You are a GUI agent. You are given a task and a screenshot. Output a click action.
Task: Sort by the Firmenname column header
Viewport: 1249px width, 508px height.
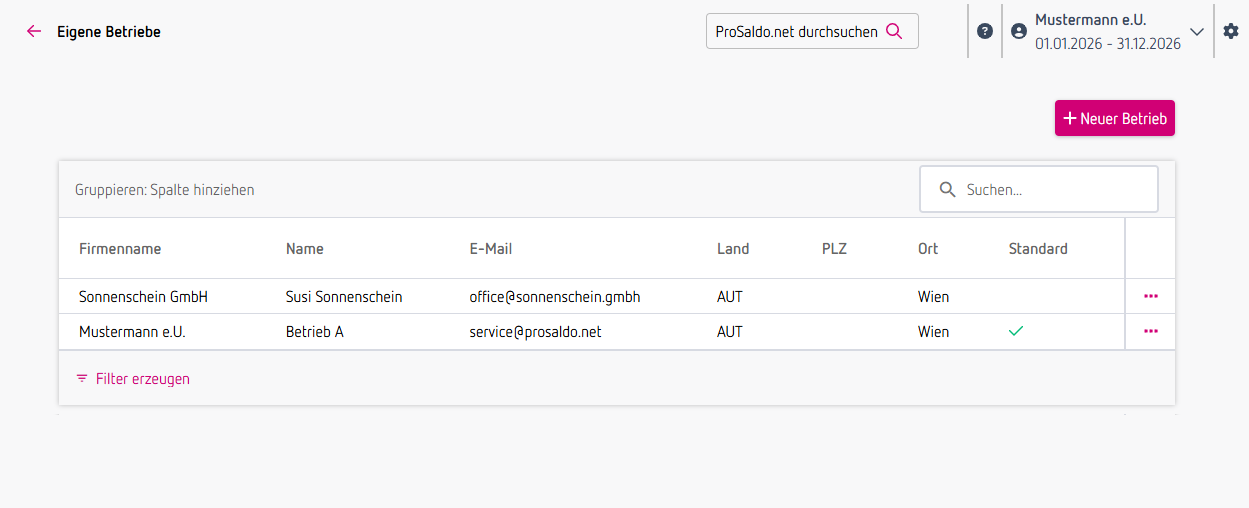(x=120, y=249)
